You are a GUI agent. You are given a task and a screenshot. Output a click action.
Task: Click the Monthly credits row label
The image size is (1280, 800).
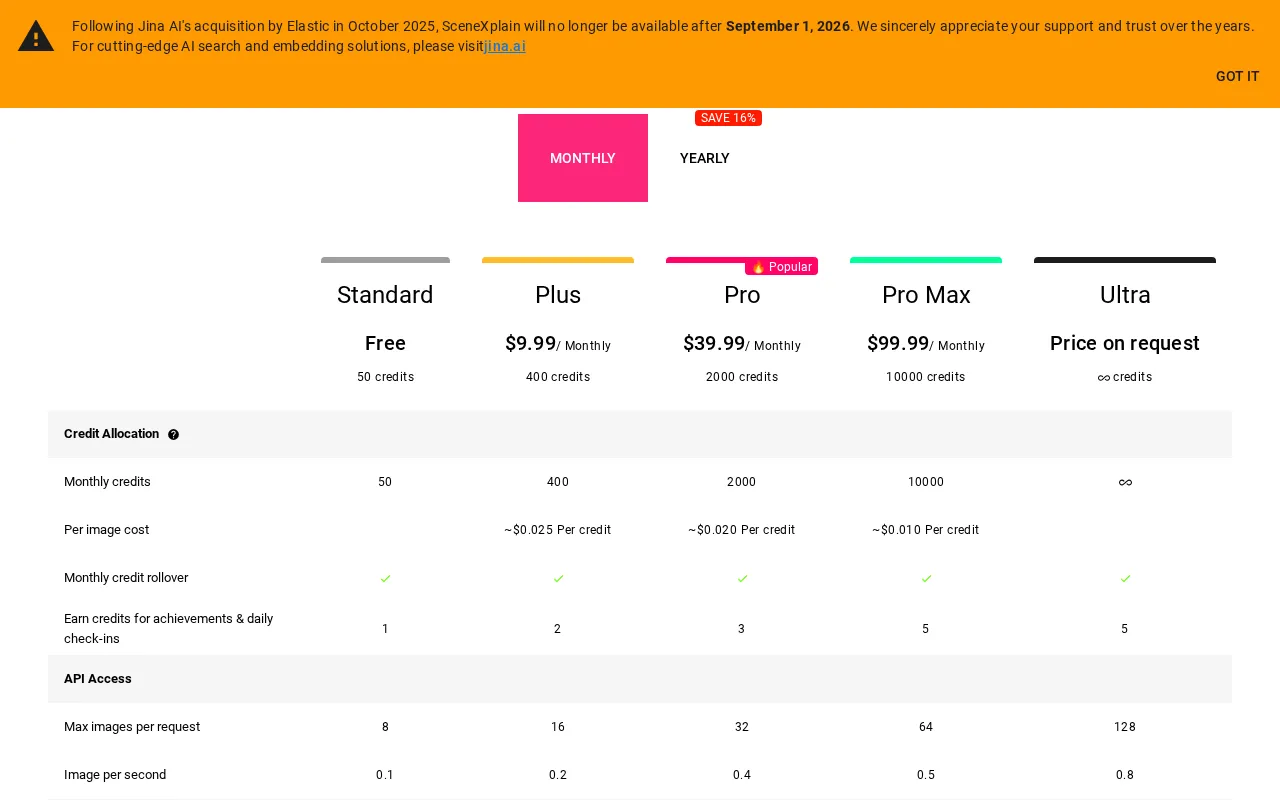click(107, 482)
